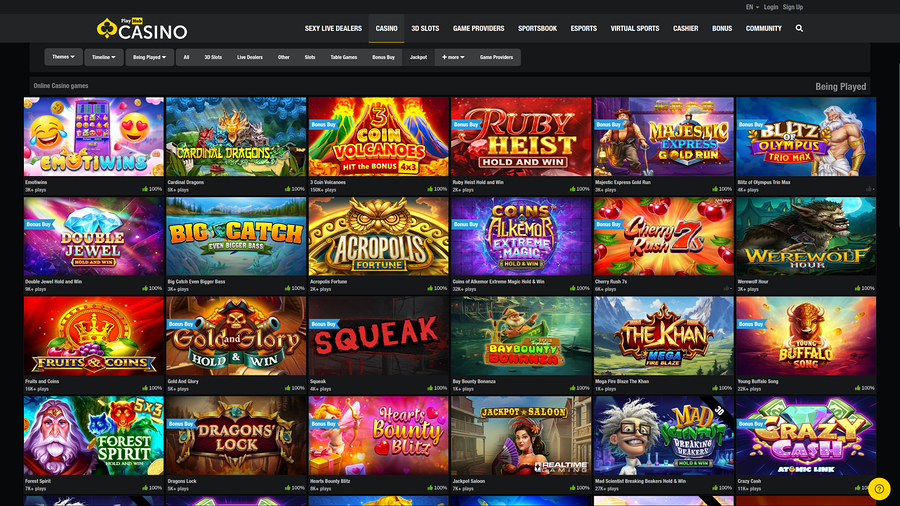Open the Cherry Rush 7s game
This screenshot has width=900, height=506.
pos(664,236)
